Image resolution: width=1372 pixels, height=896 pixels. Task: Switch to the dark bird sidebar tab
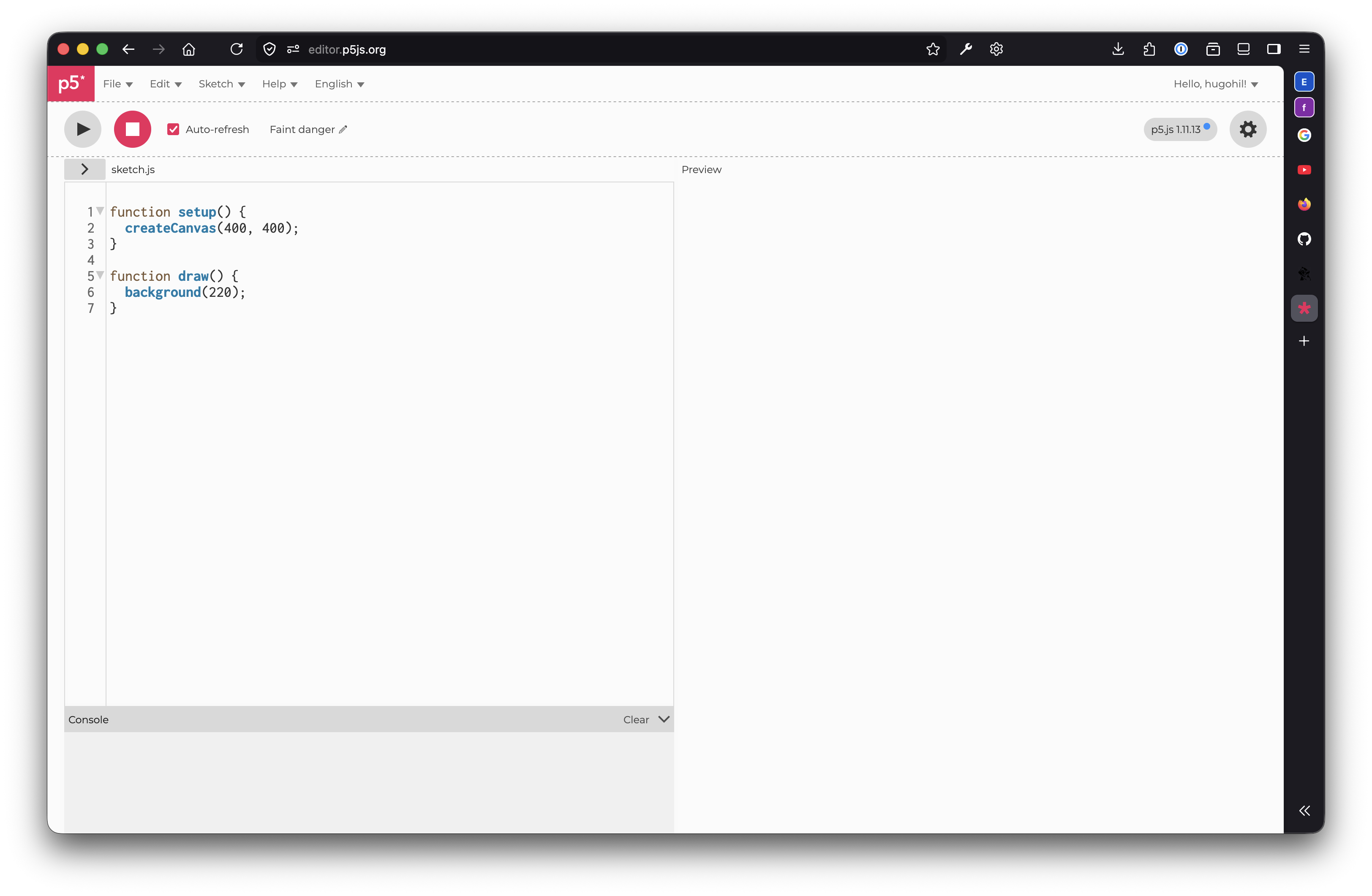(x=1304, y=273)
